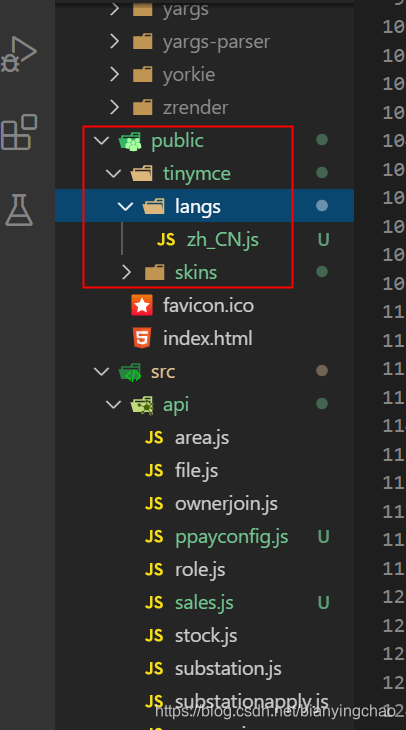406x730 pixels.
Task: Select the langs folder label
Action: click(198, 207)
